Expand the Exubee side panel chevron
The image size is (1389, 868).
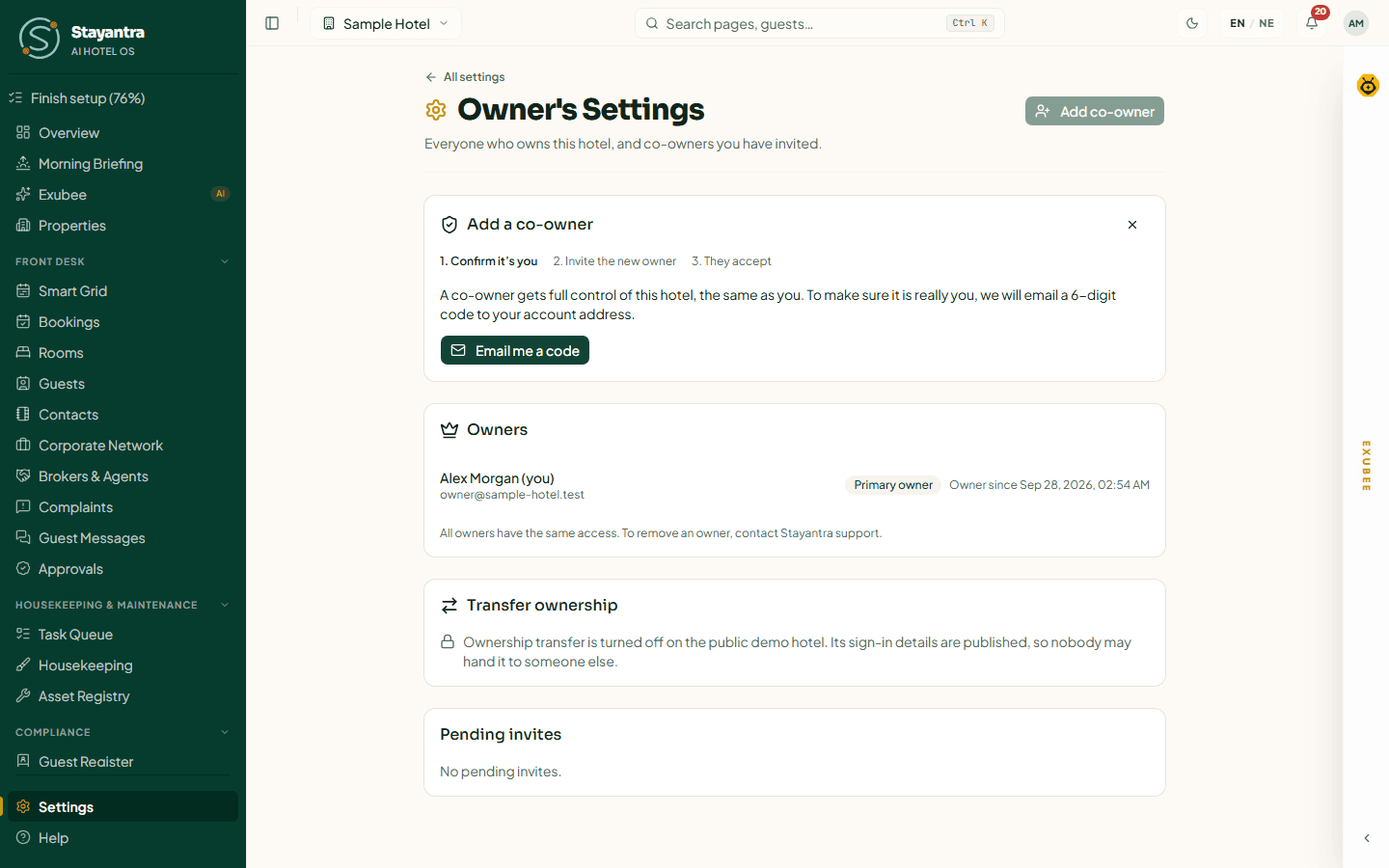[x=1367, y=838]
